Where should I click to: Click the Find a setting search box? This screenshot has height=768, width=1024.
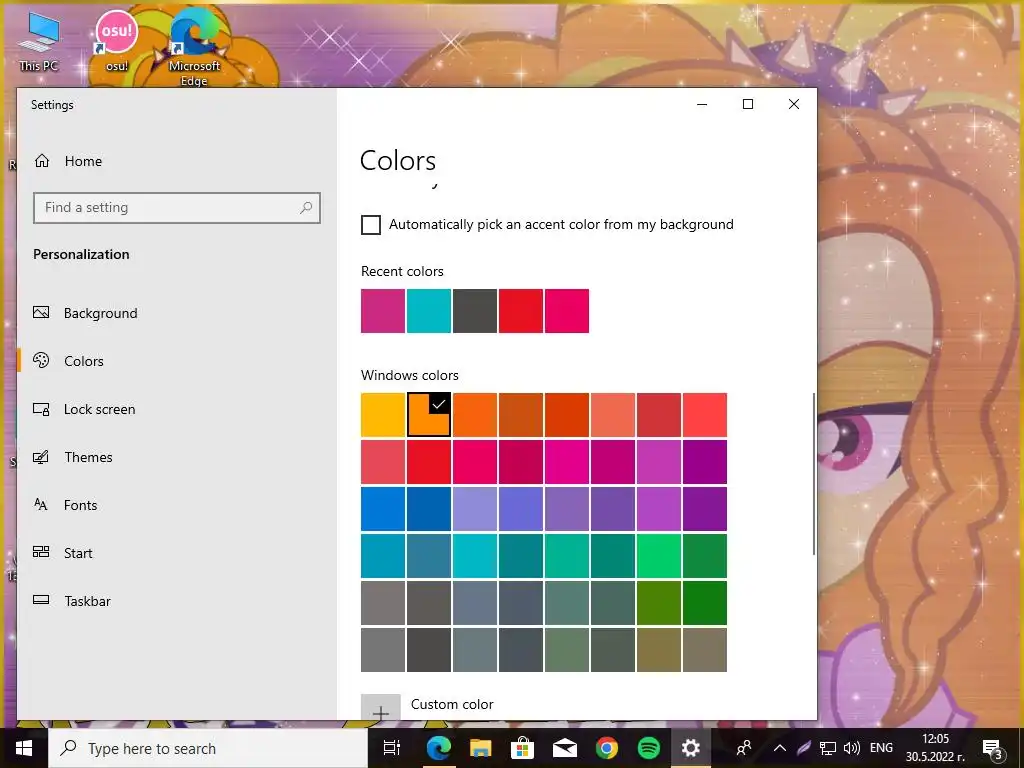(176, 208)
